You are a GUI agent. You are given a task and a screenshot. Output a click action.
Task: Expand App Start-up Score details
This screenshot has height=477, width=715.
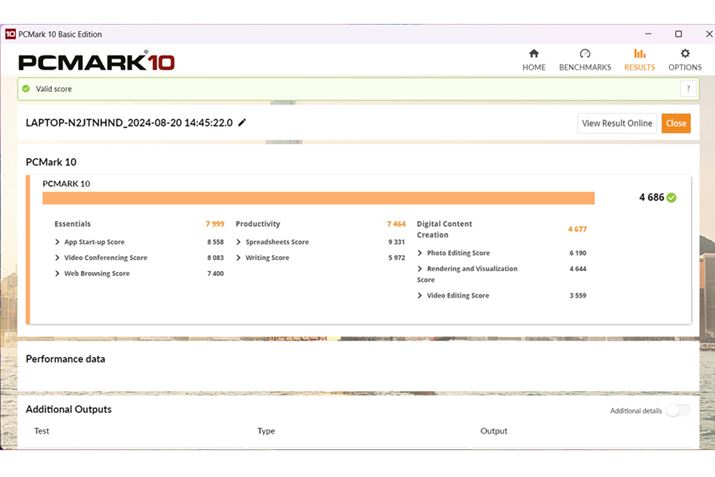[x=57, y=242]
